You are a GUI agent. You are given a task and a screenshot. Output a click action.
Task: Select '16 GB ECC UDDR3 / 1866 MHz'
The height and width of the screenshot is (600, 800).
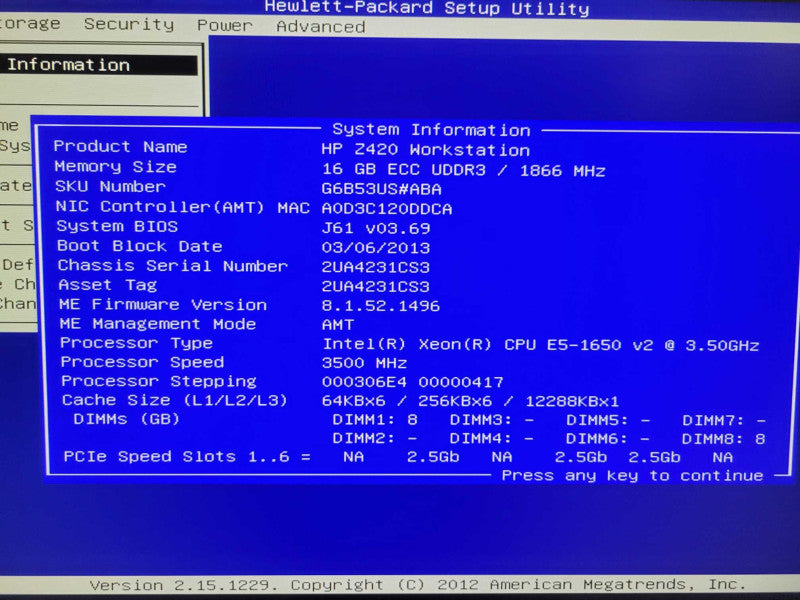point(464,170)
